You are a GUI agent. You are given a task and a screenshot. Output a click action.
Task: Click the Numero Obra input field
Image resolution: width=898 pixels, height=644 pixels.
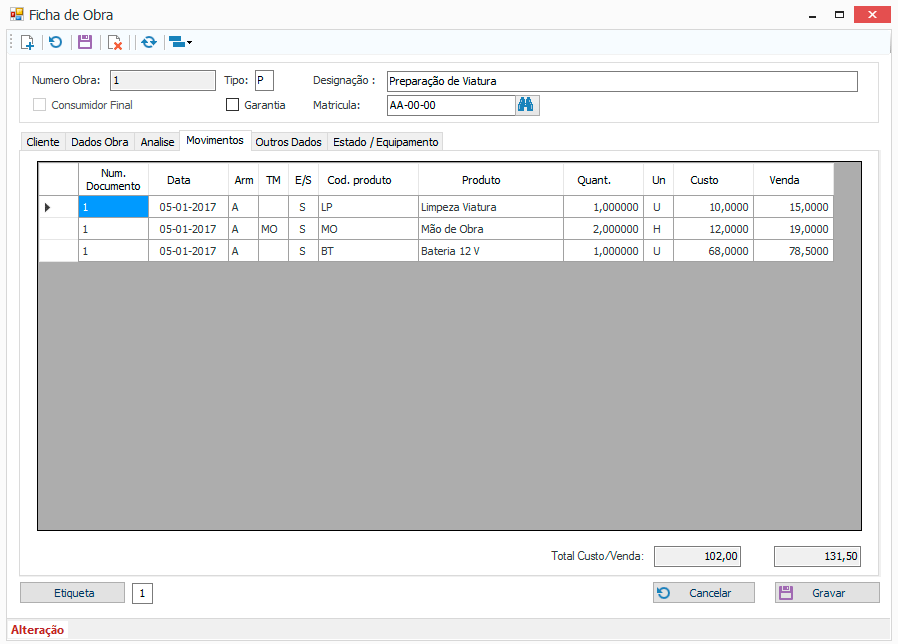click(x=163, y=81)
